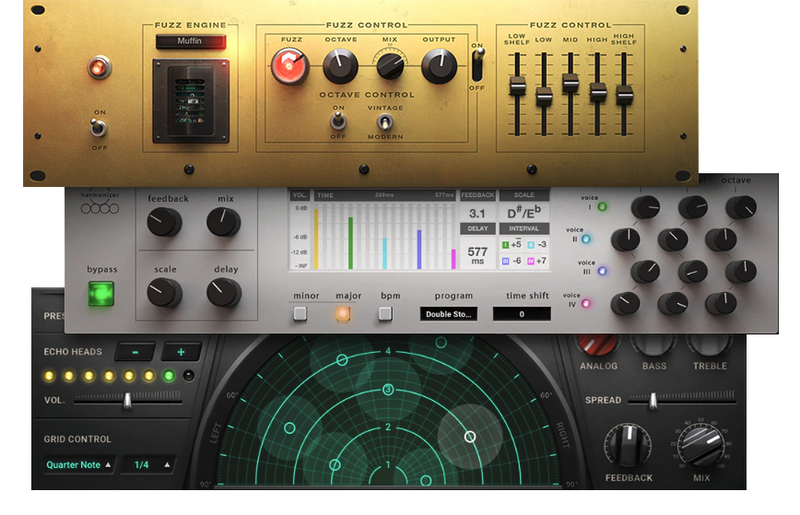Move the Low Shelf EQ fader
This screenshot has width=800, height=515.
[517, 86]
